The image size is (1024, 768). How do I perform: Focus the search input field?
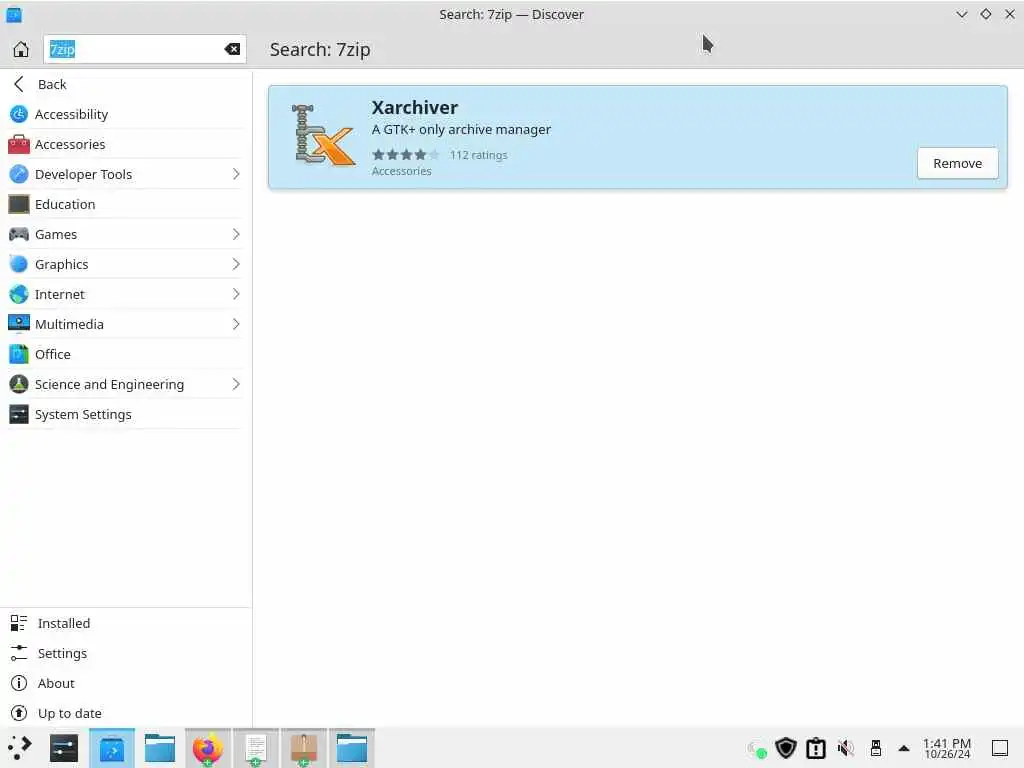(144, 49)
